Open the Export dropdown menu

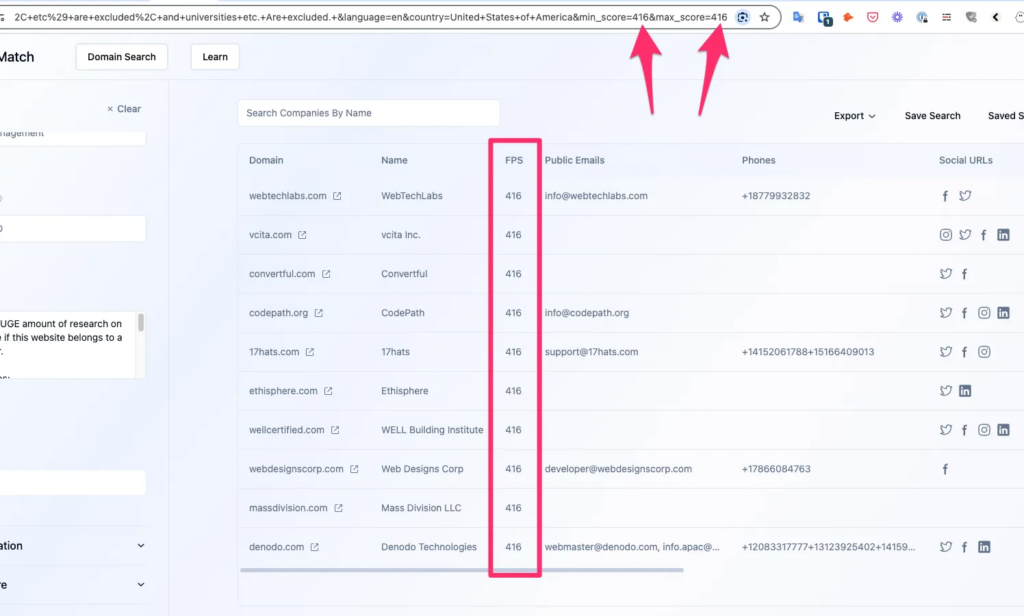click(854, 116)
